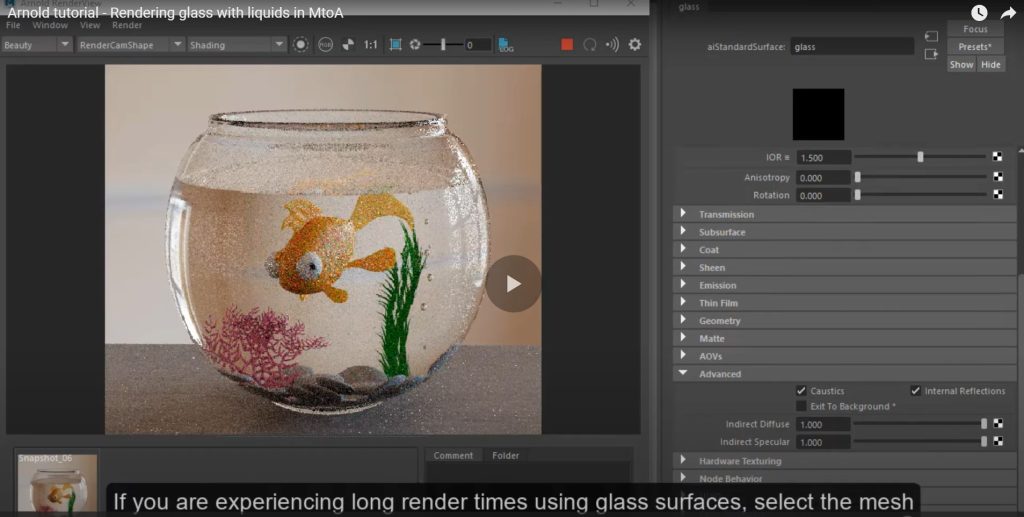Click the Show button

tap(961, 64)
